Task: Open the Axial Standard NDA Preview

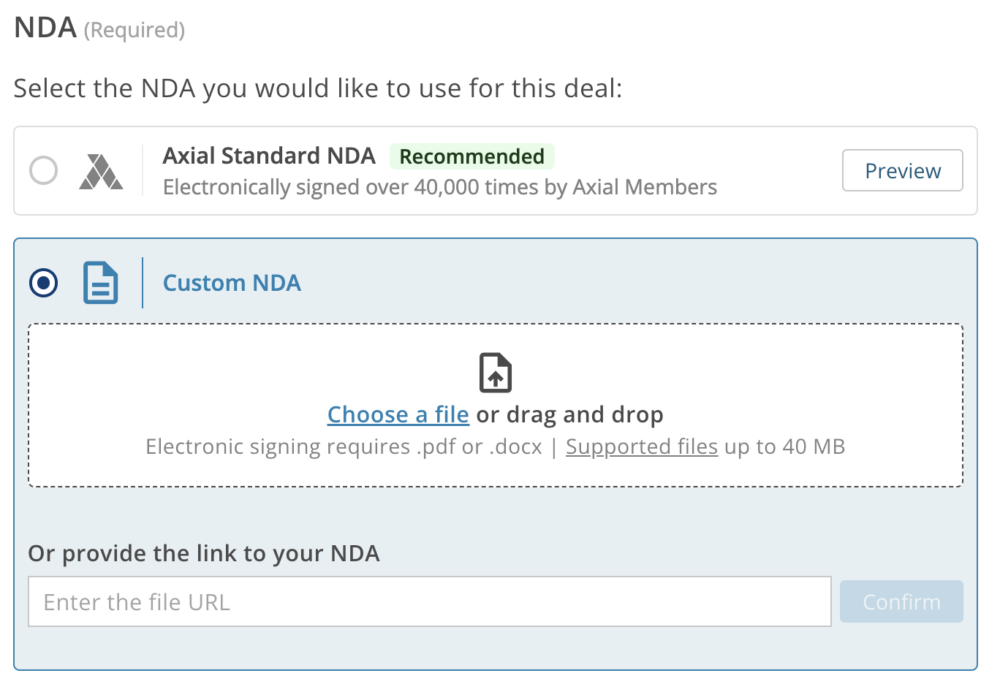Action: coord(902,170)
